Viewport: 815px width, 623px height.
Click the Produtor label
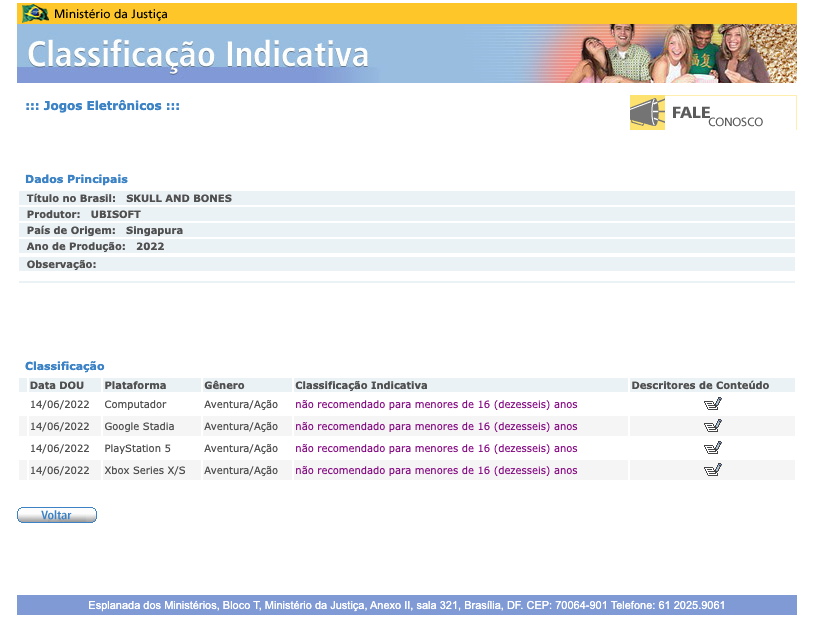click(x=54, y=215)
